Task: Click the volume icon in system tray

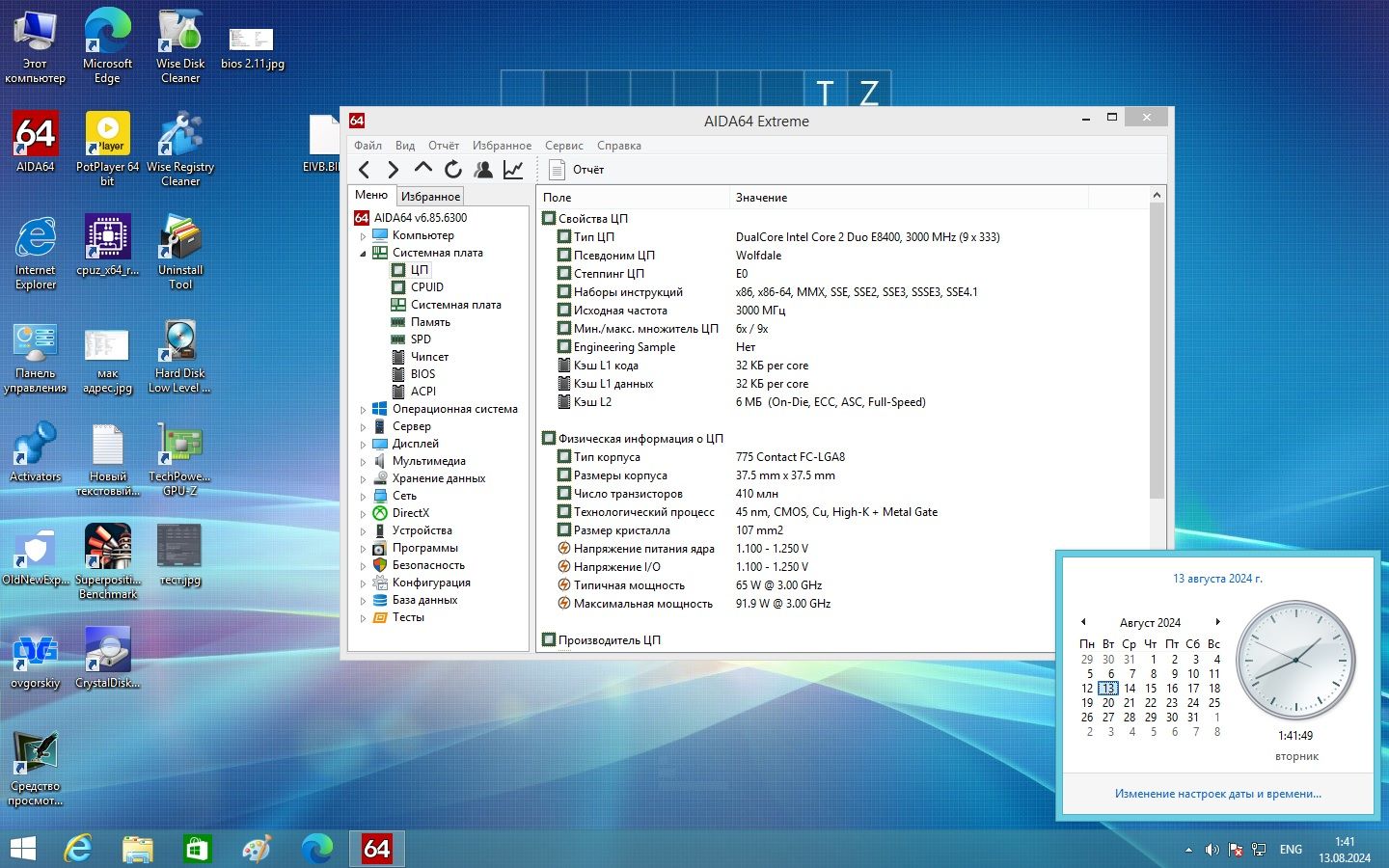Action: [1212, 850]
